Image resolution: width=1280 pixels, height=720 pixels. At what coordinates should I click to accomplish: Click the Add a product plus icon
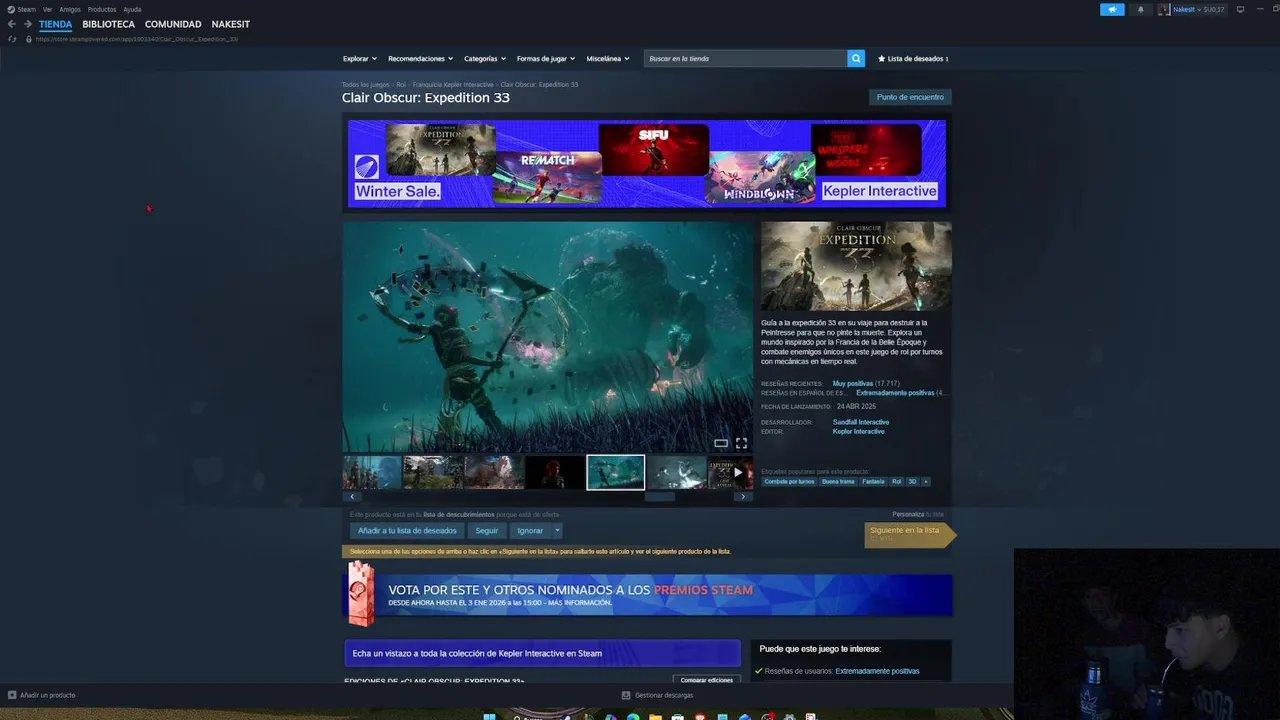point(12,695)
